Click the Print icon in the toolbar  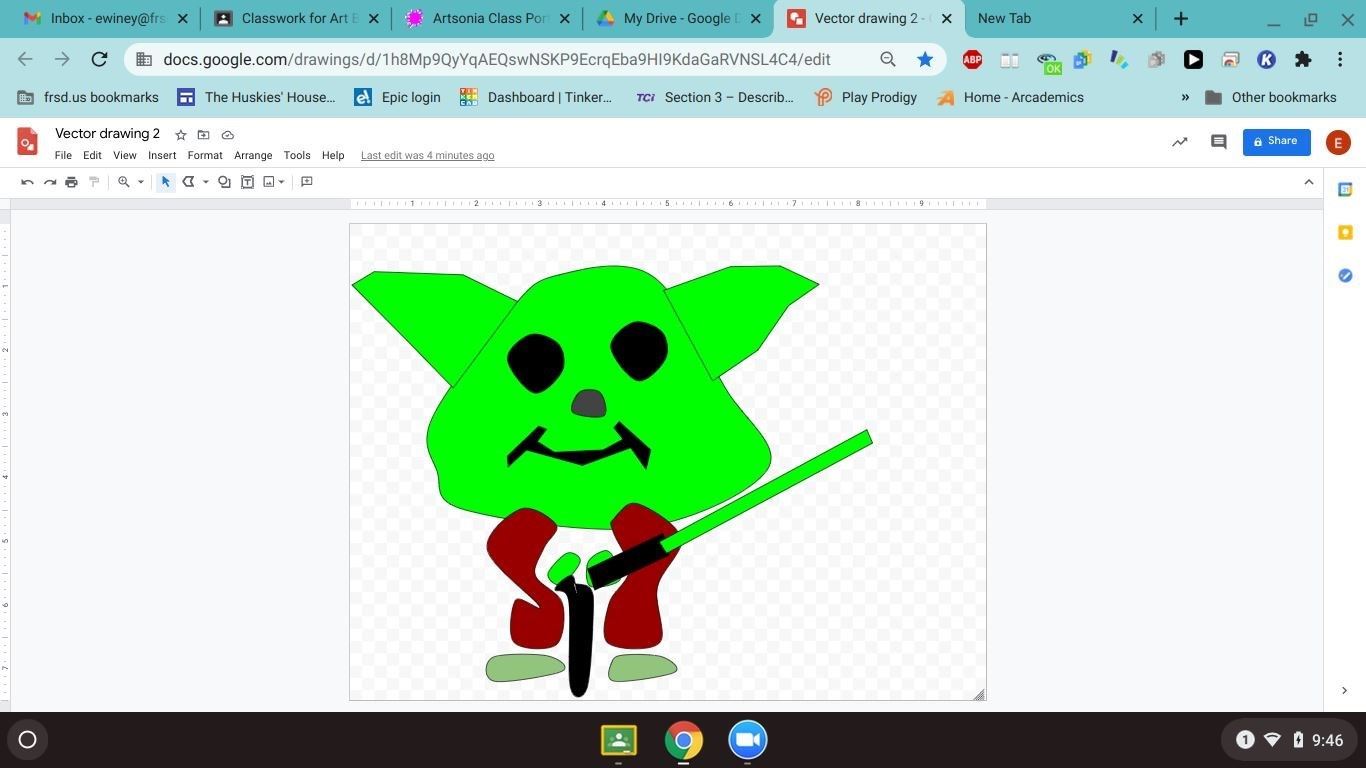(x=71, y=182)
